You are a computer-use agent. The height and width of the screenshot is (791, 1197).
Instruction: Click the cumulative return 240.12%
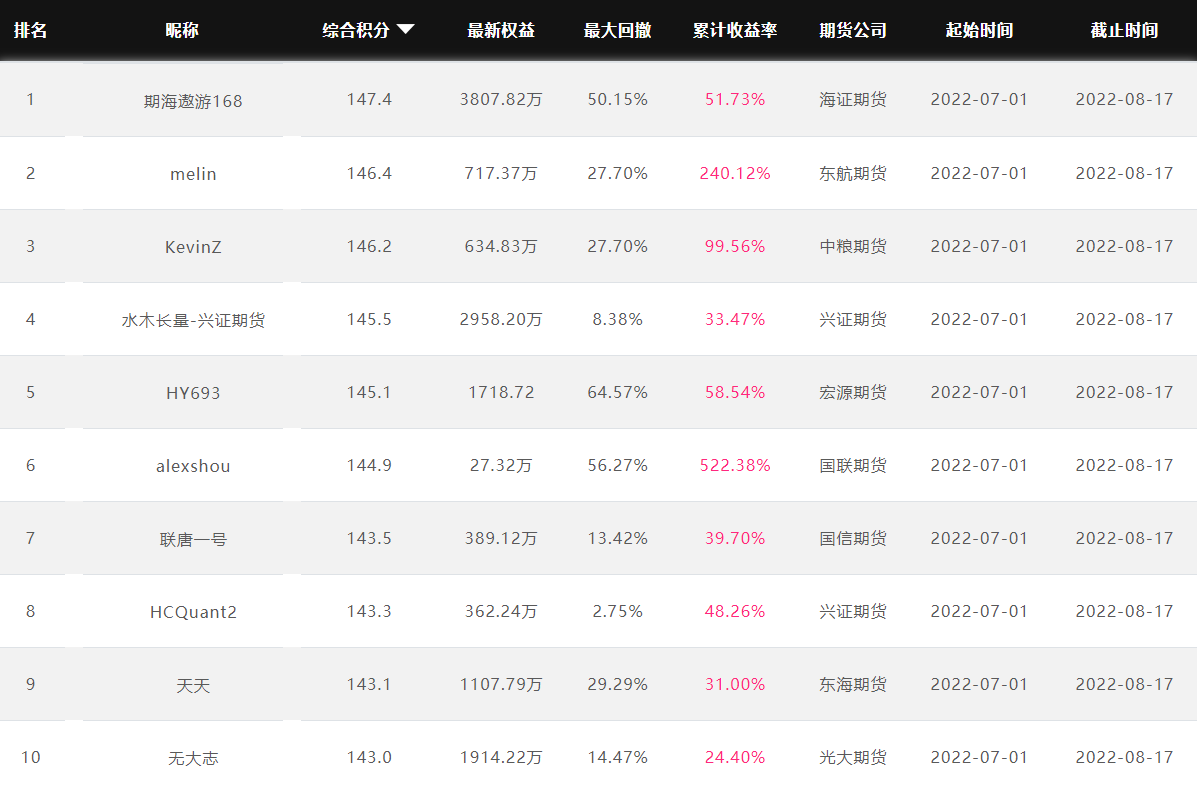[x=735, y=173]
